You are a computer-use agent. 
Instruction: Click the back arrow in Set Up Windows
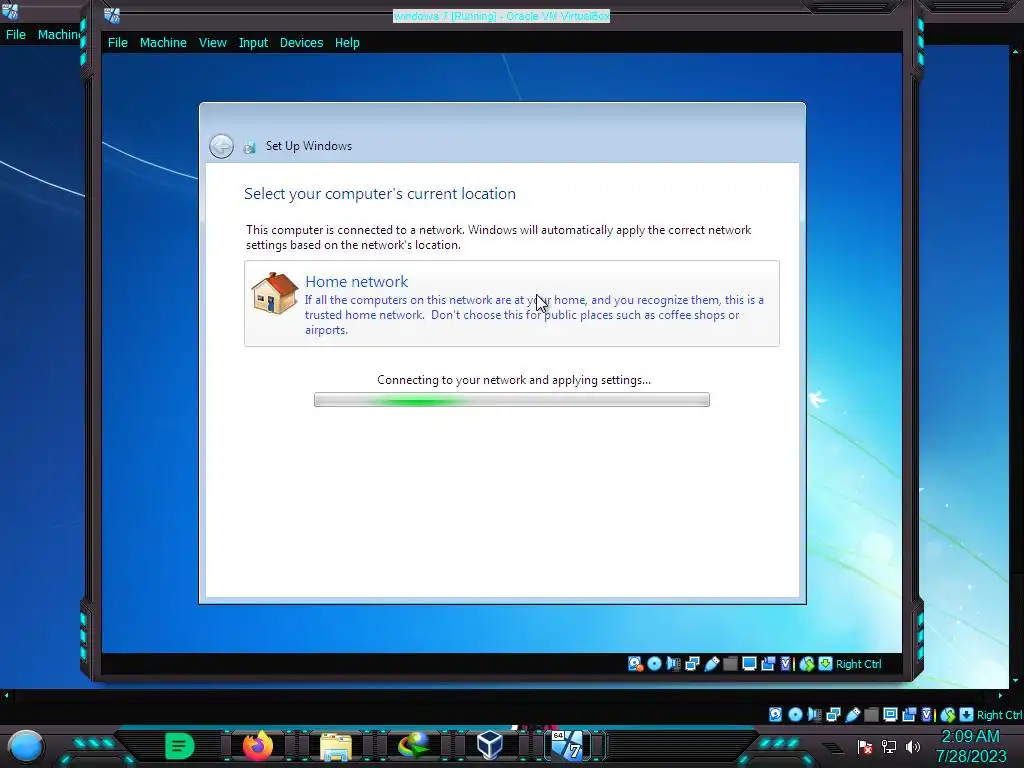(221, 146)
